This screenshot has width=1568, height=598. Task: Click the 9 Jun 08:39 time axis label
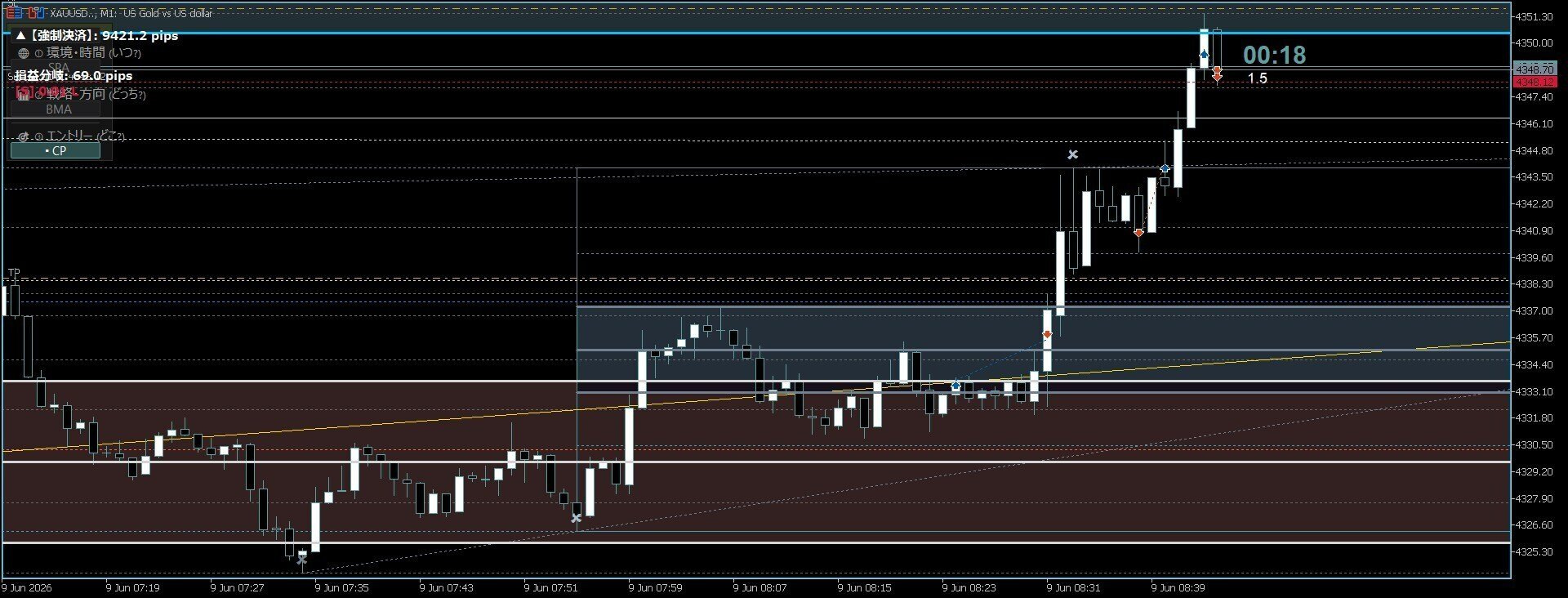click(1178, 587)
